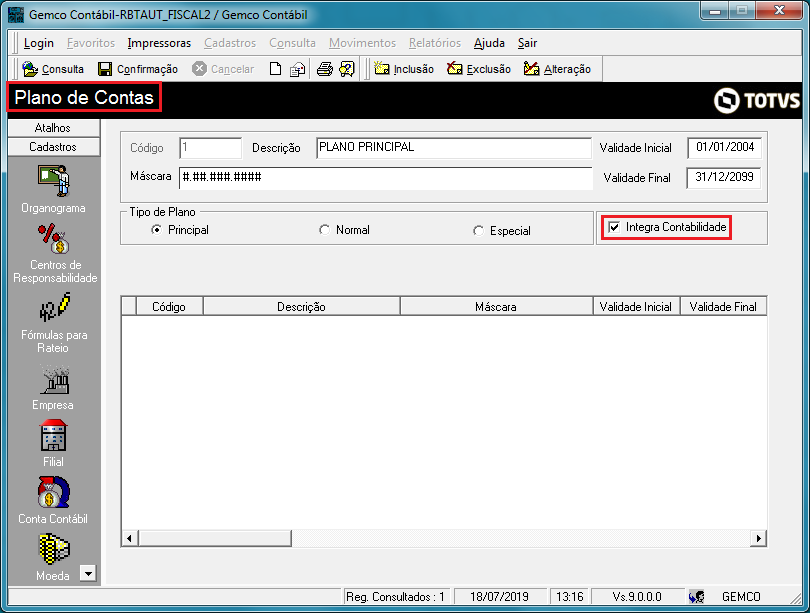
Task: Click the grid's Descrição column header
Action: pos(302,307)
